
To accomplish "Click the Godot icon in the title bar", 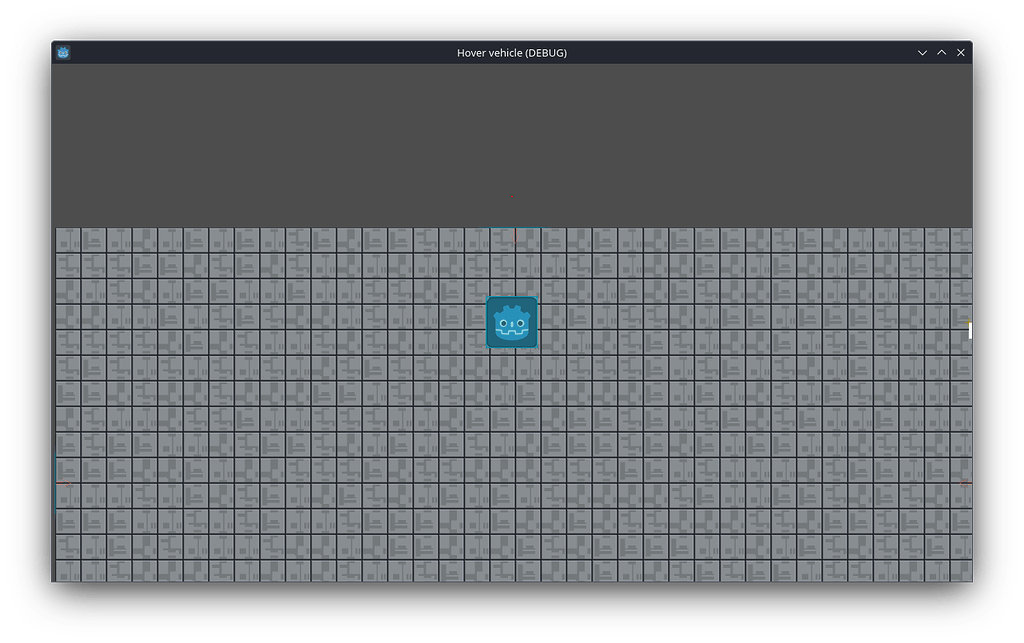I will 62,52.
